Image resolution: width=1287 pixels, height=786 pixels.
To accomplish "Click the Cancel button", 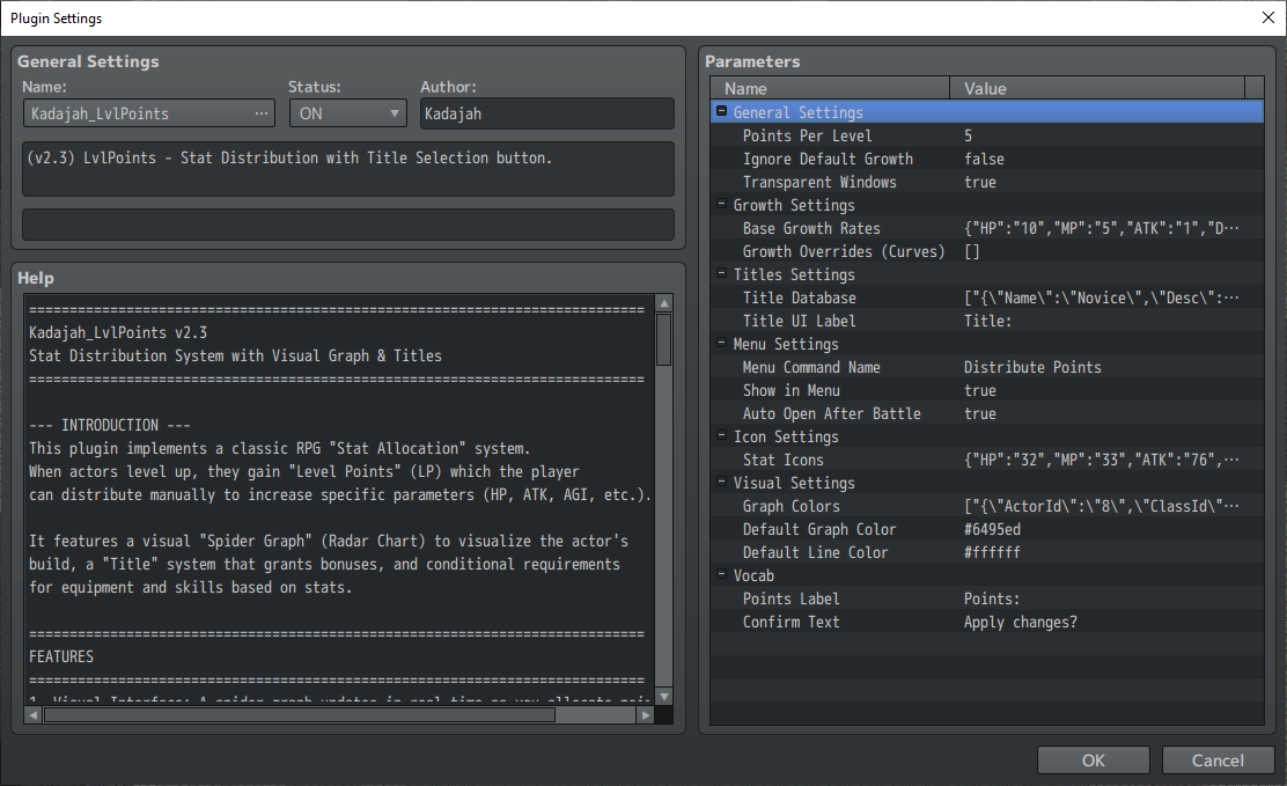I will [x=1218, y=761].
